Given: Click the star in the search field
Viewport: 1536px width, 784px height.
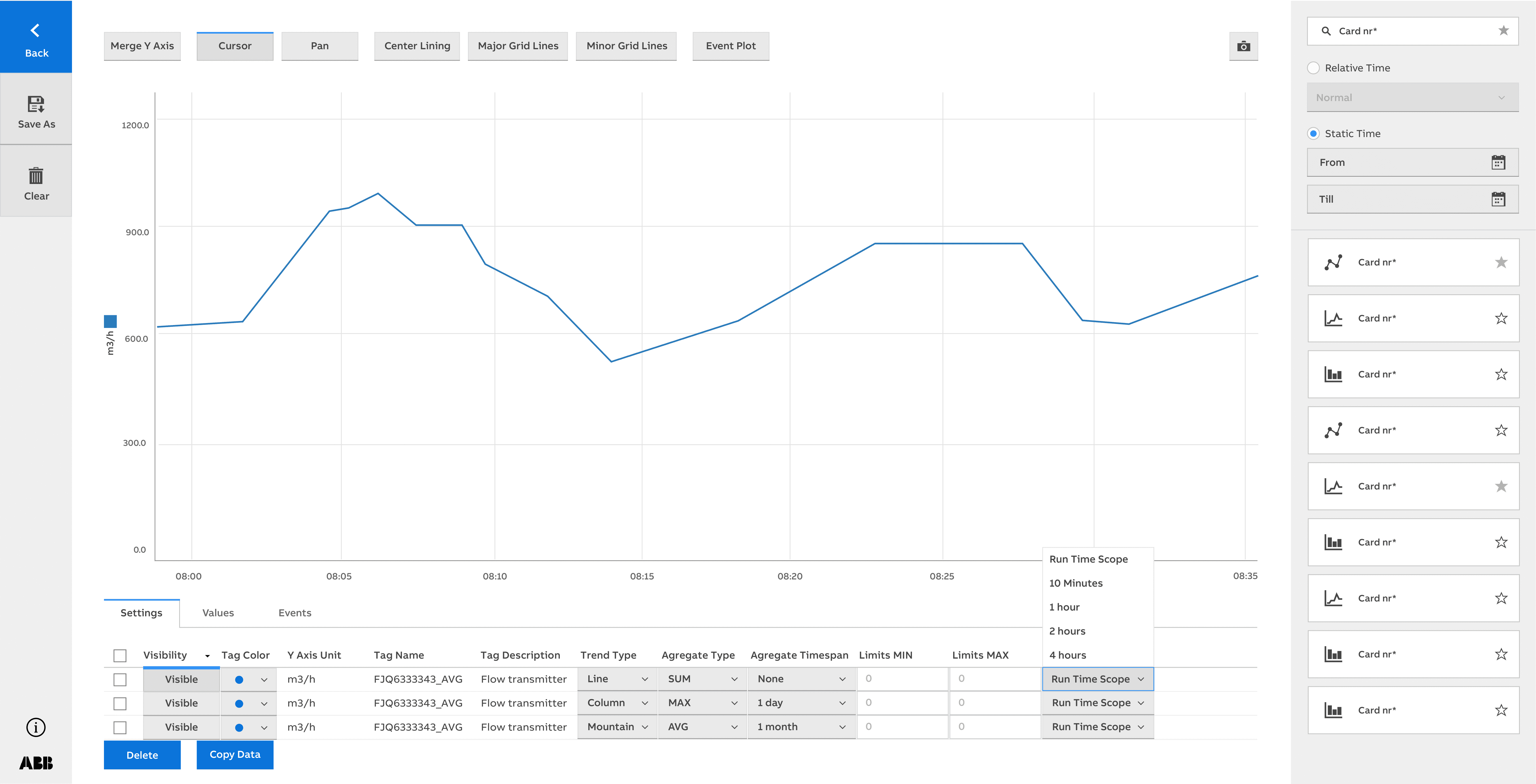Looking at the screenshot, I should click(x=1503, y=31).
